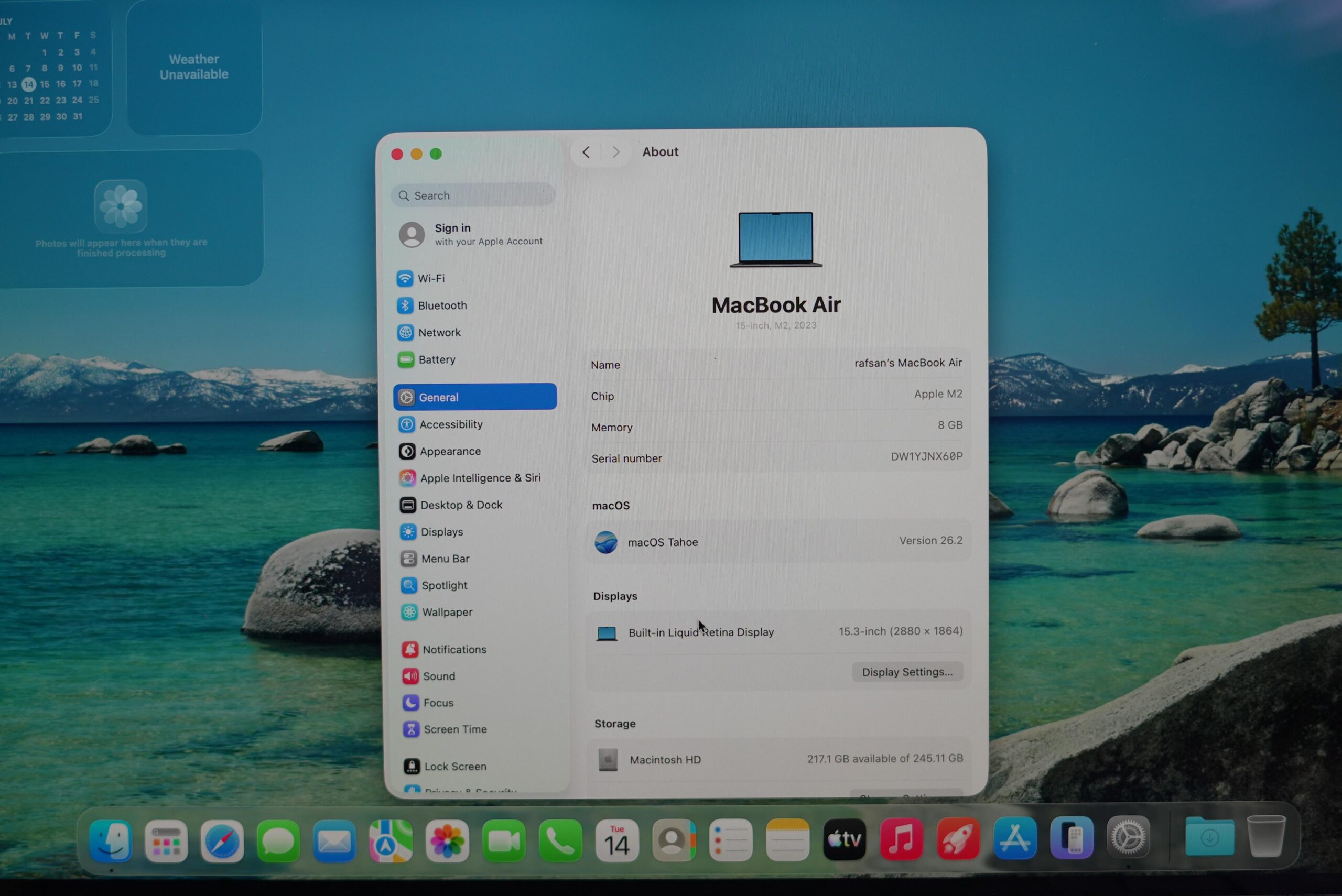This screenshot has width=1342, height=896.
Task: Click date 14 in calendar widget
Action: (29, 84)
